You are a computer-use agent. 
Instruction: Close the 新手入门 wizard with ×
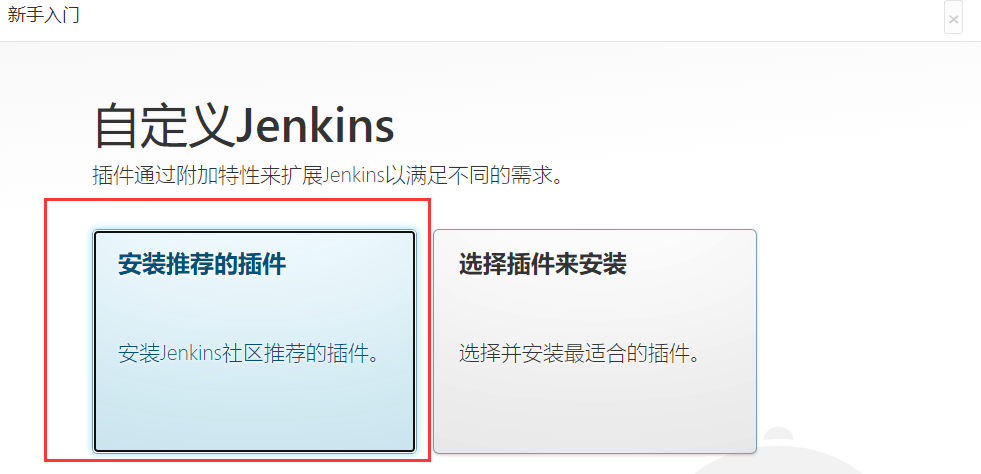pos(953,19)
